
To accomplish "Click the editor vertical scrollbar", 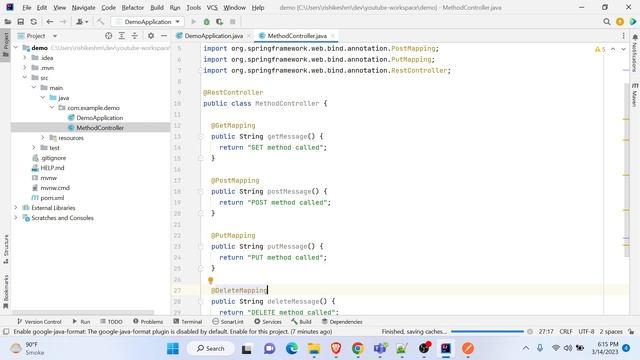I will (626, 171).
